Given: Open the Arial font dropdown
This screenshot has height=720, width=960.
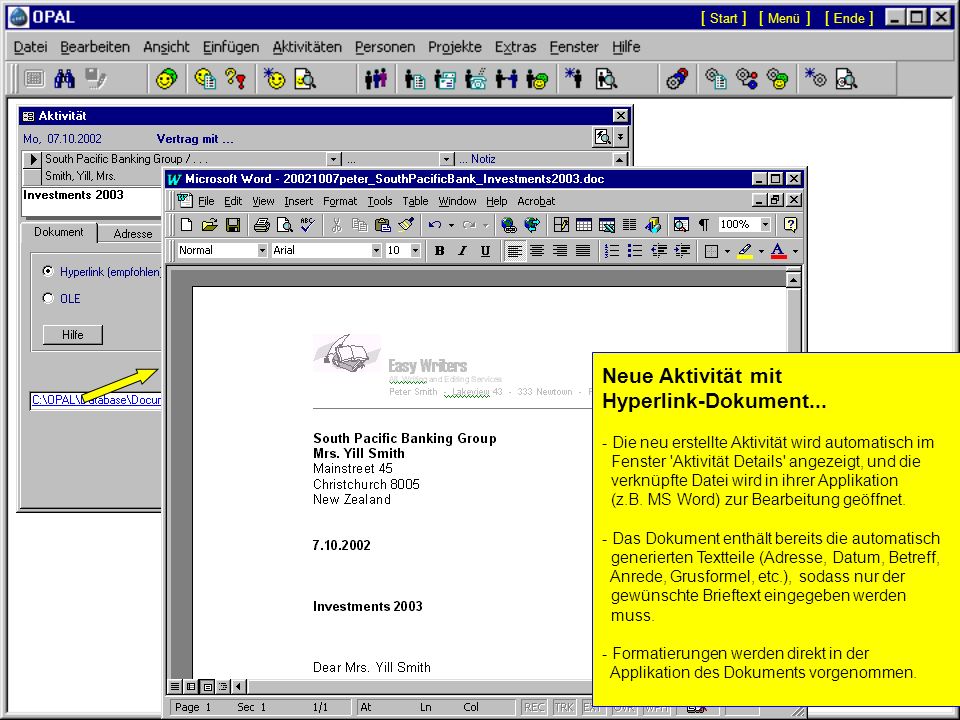Looking at the screenshot, I should (376, 250).
